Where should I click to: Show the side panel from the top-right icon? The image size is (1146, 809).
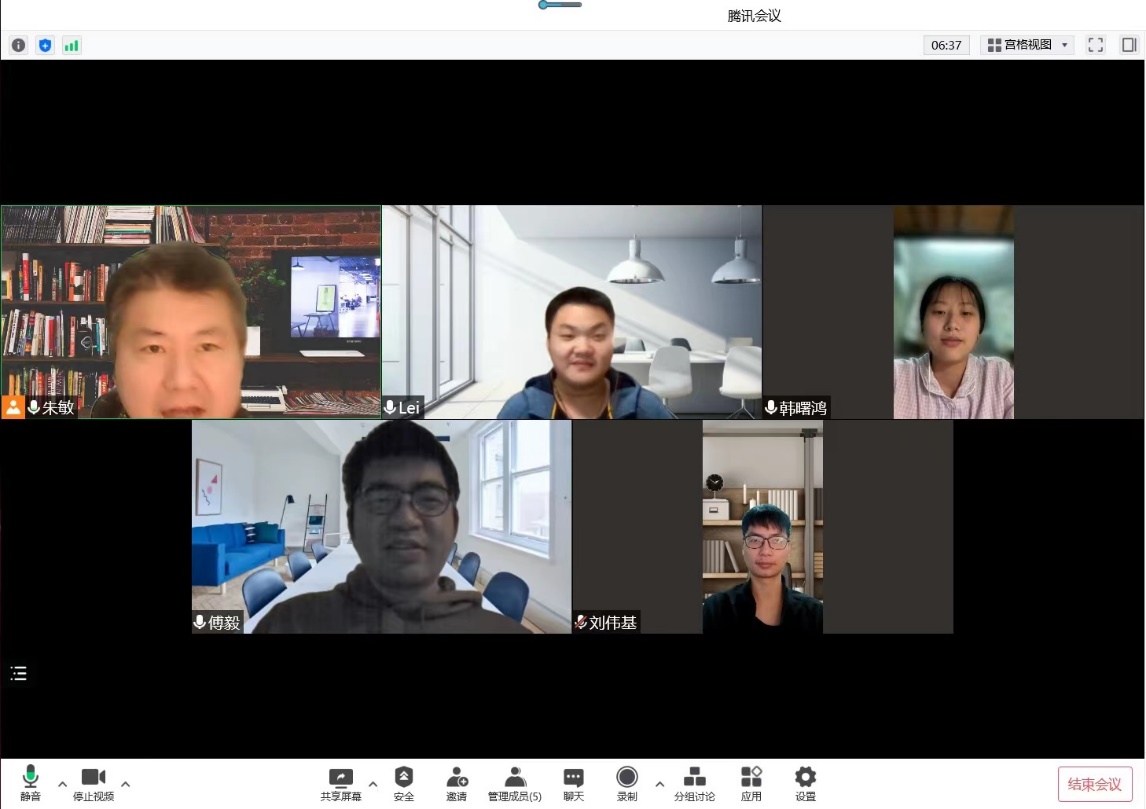(x=1128, y=45)
